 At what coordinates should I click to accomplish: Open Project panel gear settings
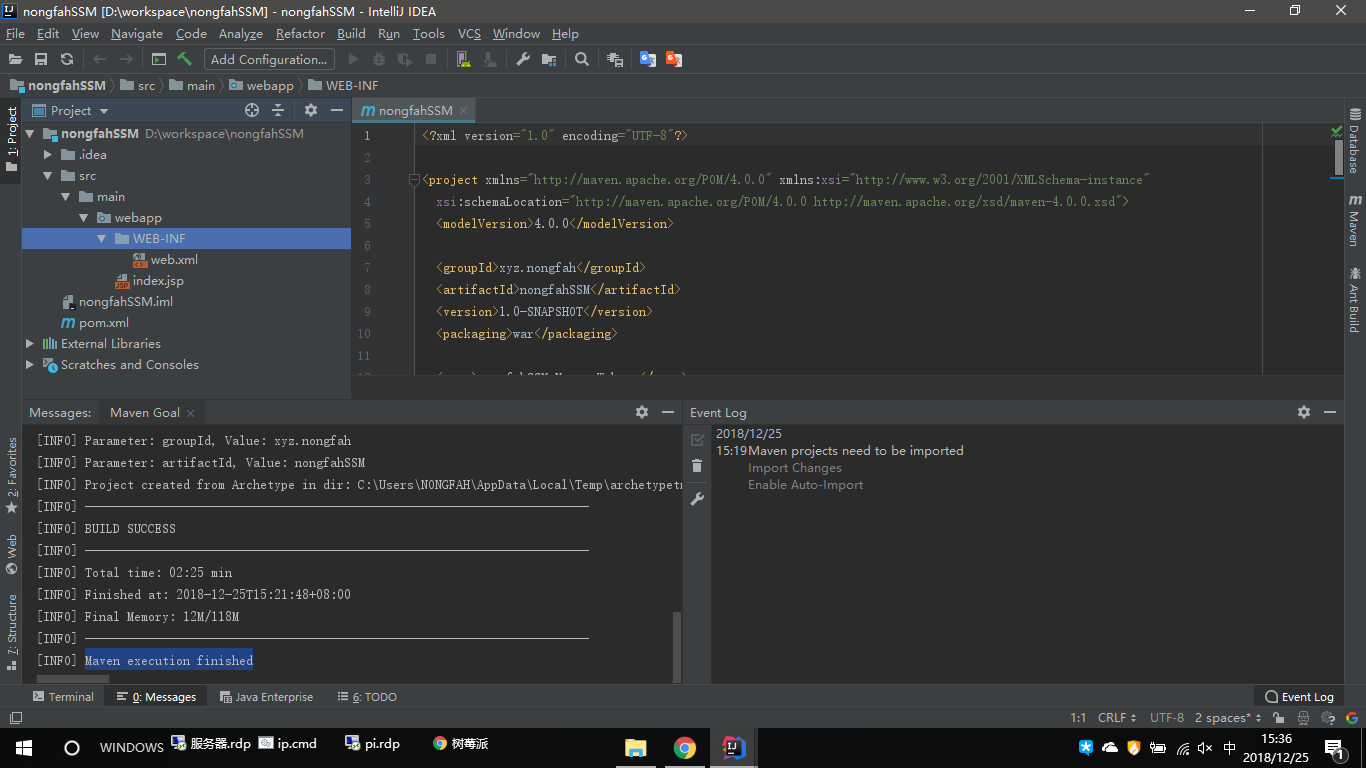pyautogui.click(x=311, y=110)
